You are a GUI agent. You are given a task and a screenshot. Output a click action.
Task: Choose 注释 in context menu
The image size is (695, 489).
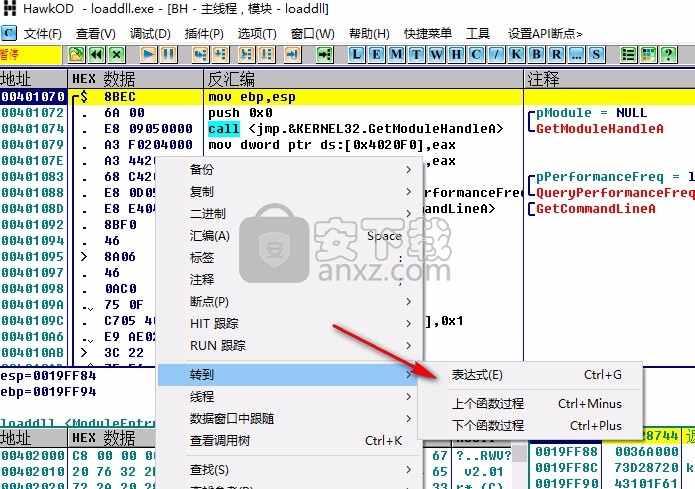pos(288,280)
